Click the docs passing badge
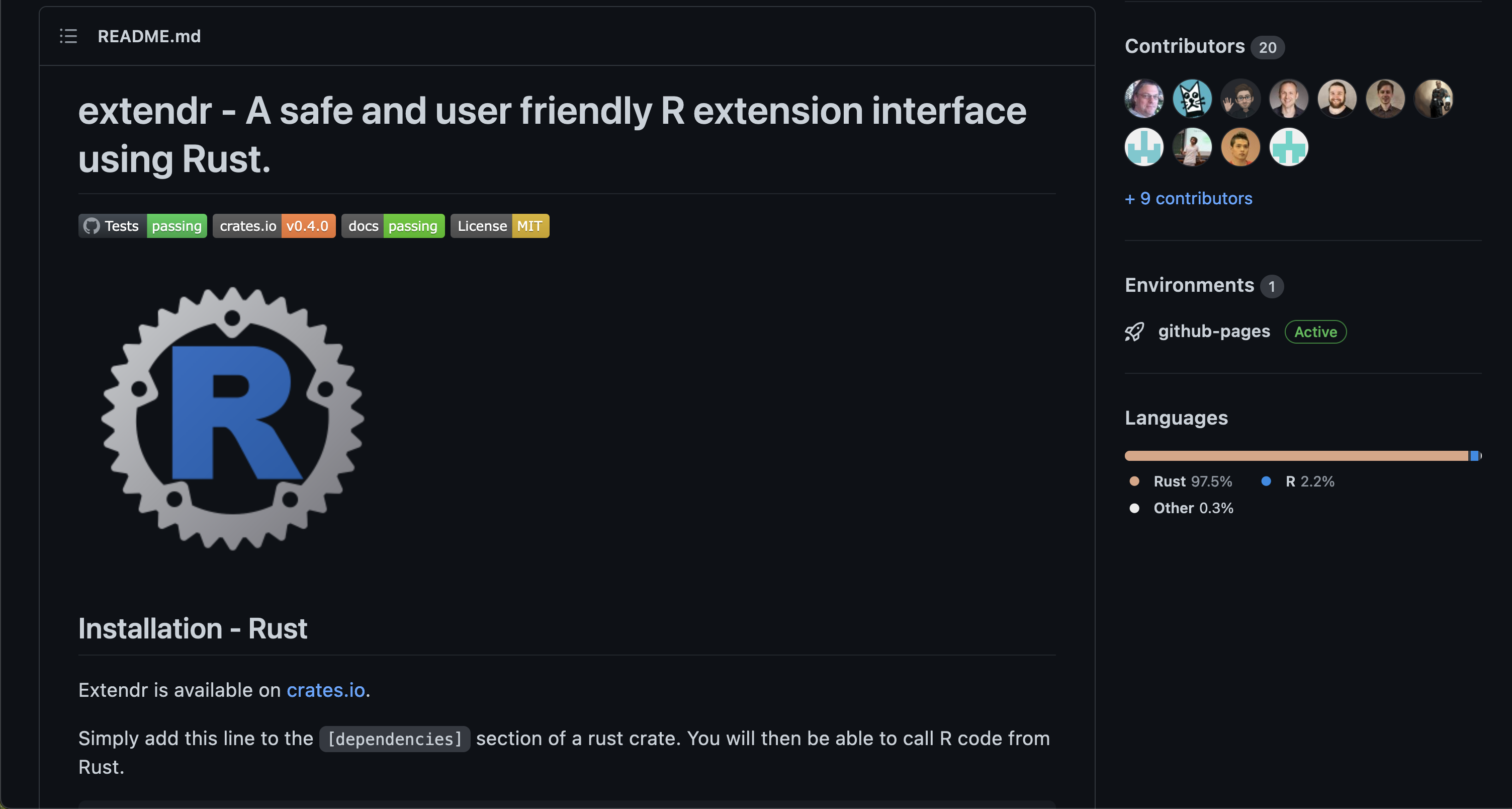Screen dimensions: 1512x809 pyautogui.click(x=393, y=226)
